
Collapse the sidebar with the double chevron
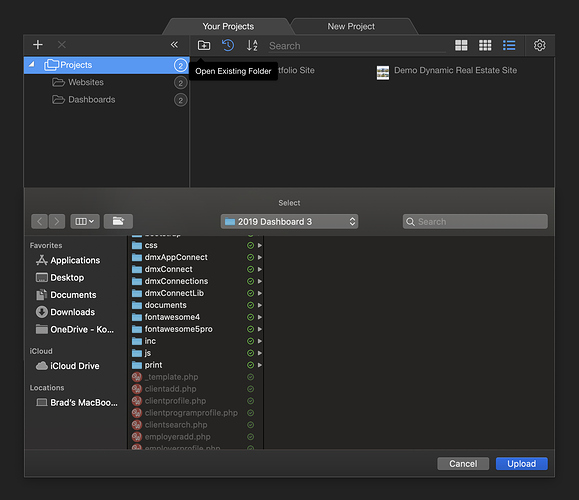click(174, 45)
